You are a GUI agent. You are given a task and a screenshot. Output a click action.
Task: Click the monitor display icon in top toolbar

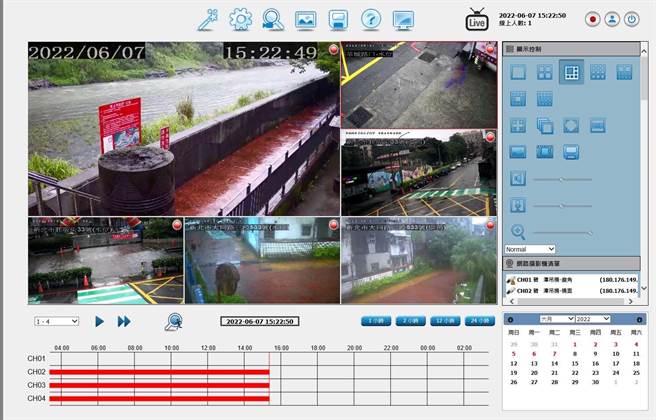403,19
